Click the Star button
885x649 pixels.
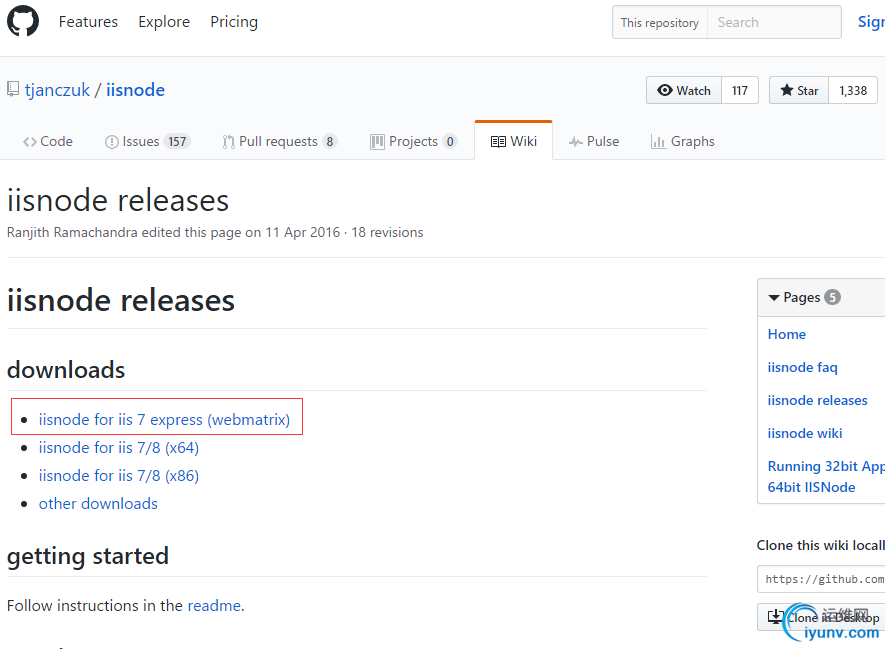click(799, 90)
